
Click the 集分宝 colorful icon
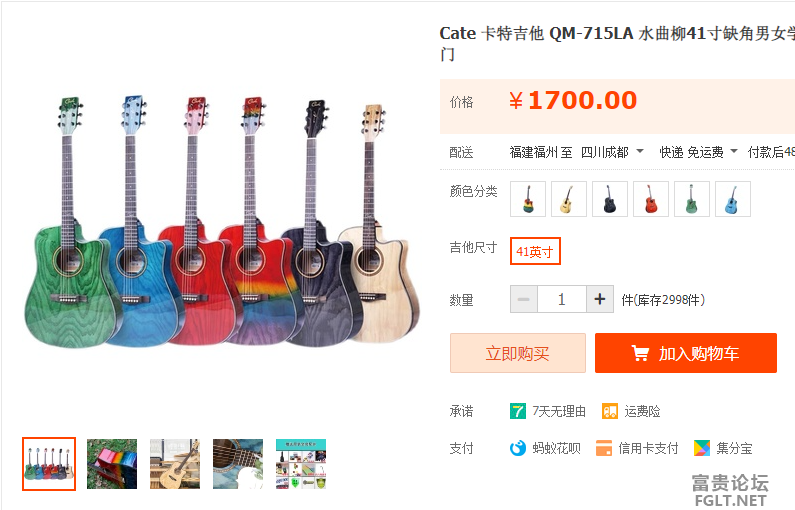(702, 448)
